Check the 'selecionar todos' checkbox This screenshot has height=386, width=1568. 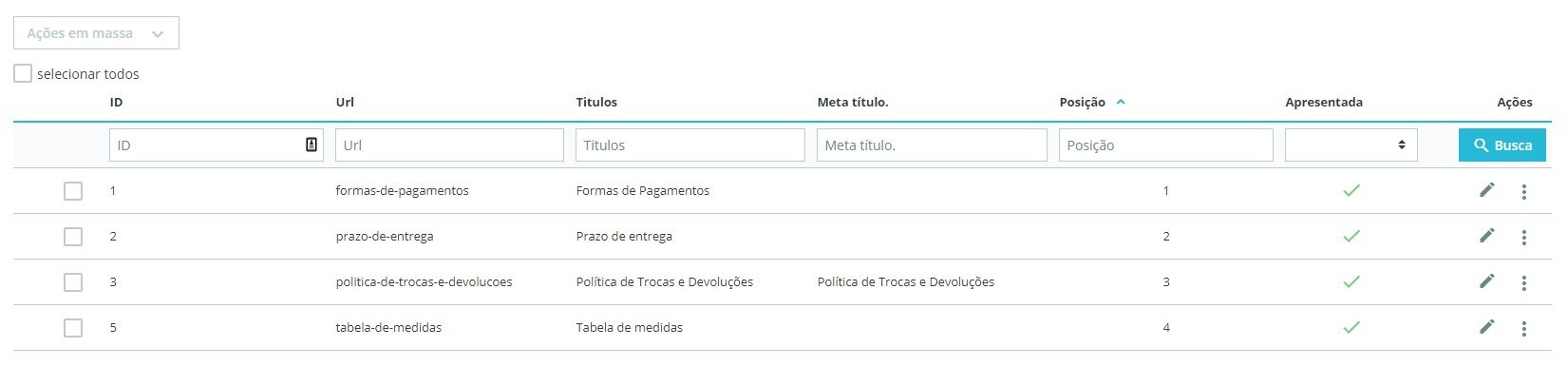pos(23,73)
